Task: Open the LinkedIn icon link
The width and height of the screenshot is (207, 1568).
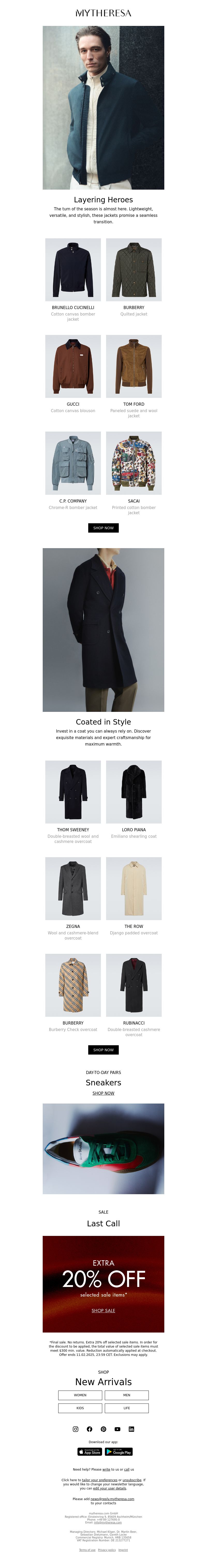Action: coord(131,1429)
